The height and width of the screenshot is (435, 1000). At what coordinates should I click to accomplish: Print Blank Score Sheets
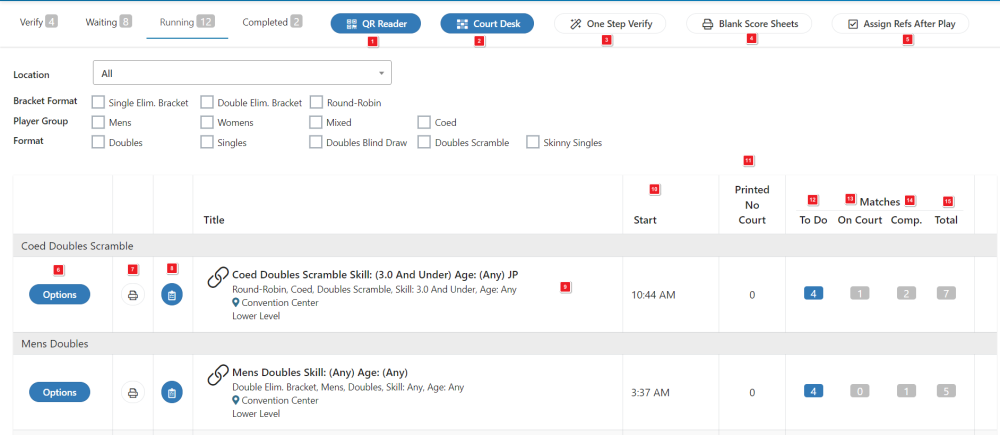pyautogui.click(x=750, y=24)
